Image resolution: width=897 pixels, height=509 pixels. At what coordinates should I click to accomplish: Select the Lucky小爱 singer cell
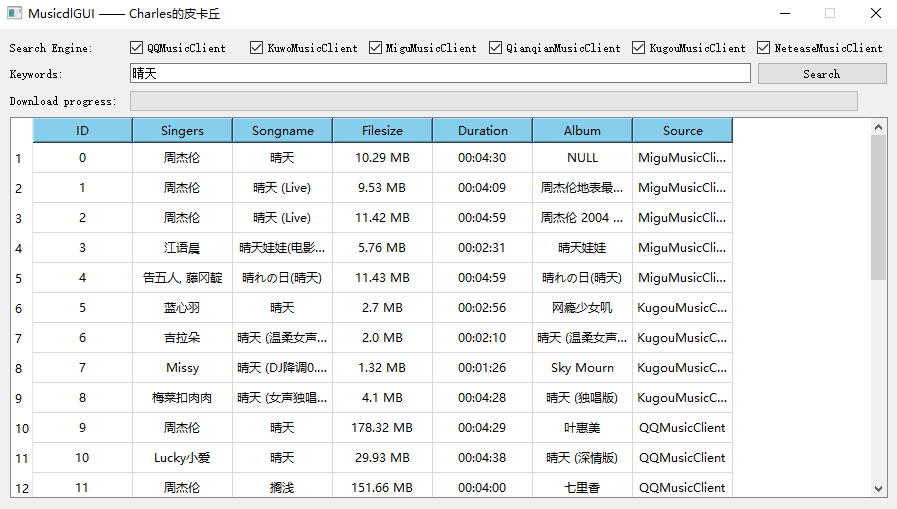click(x=182, y=458)
